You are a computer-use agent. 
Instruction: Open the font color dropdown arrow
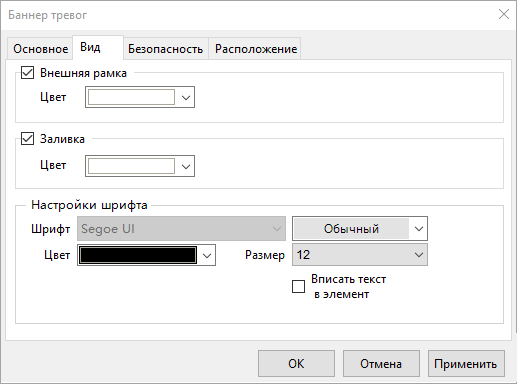click(207, 255)
